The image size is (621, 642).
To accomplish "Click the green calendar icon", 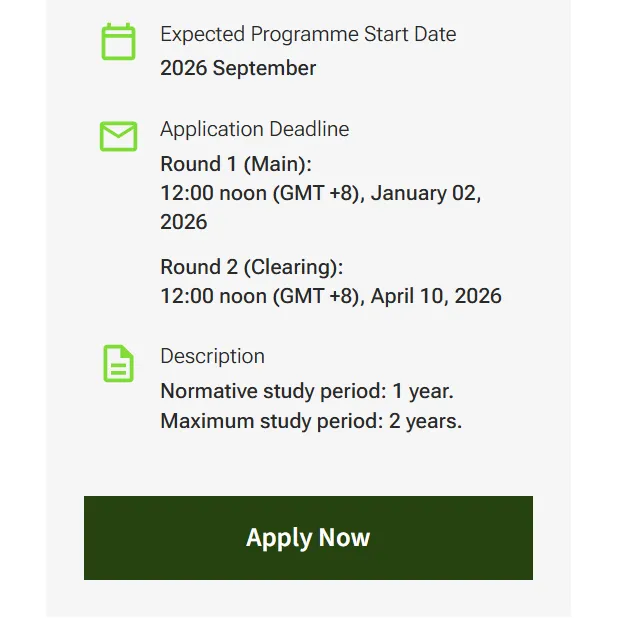I will click(x=118, y=42).
